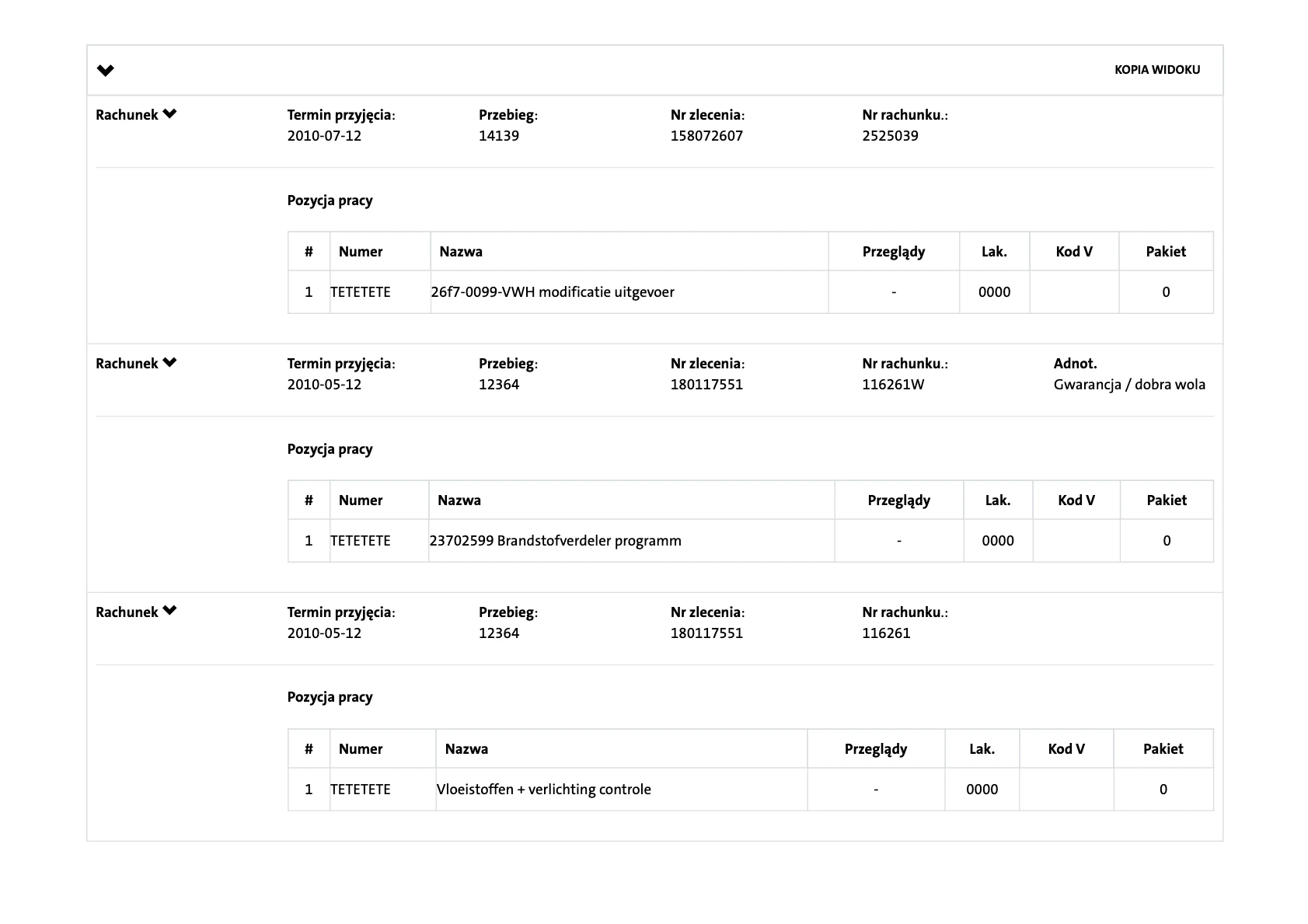Click the KOPIA WIDOKU button
This screenshot has width=1308, height=924.
tap(1156, 70)
